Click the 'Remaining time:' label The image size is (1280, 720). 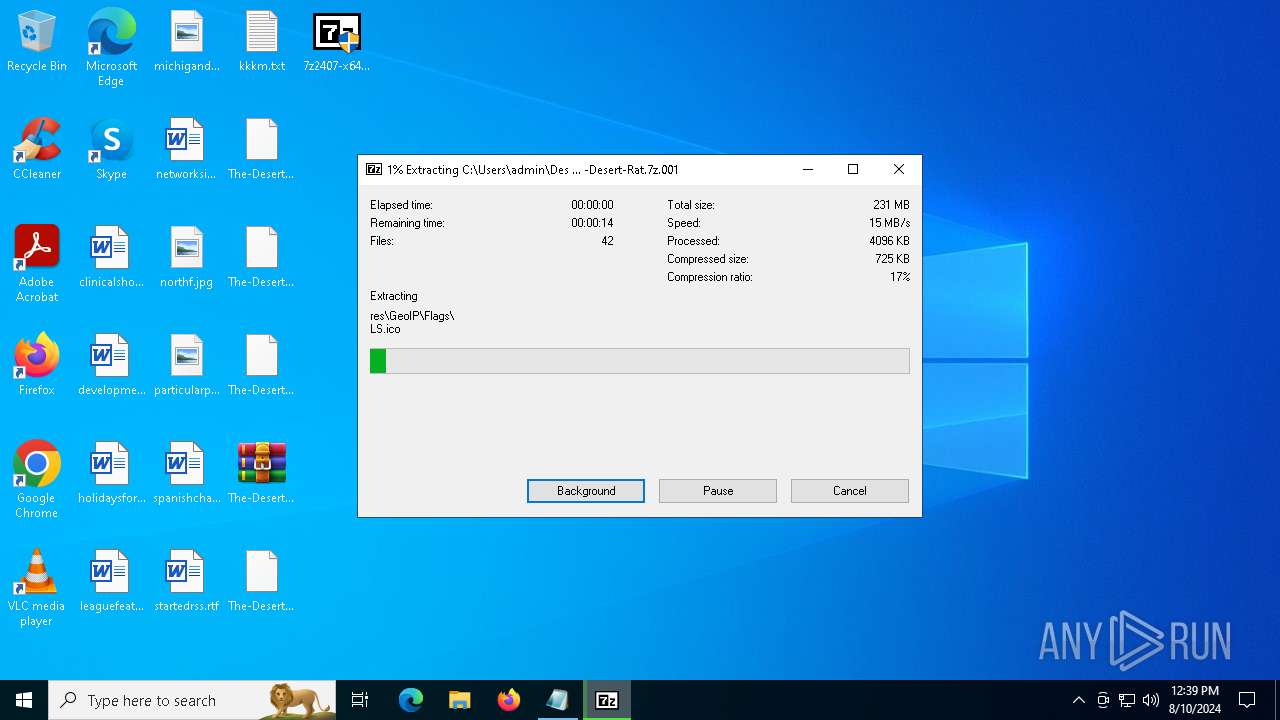point(407,223)
